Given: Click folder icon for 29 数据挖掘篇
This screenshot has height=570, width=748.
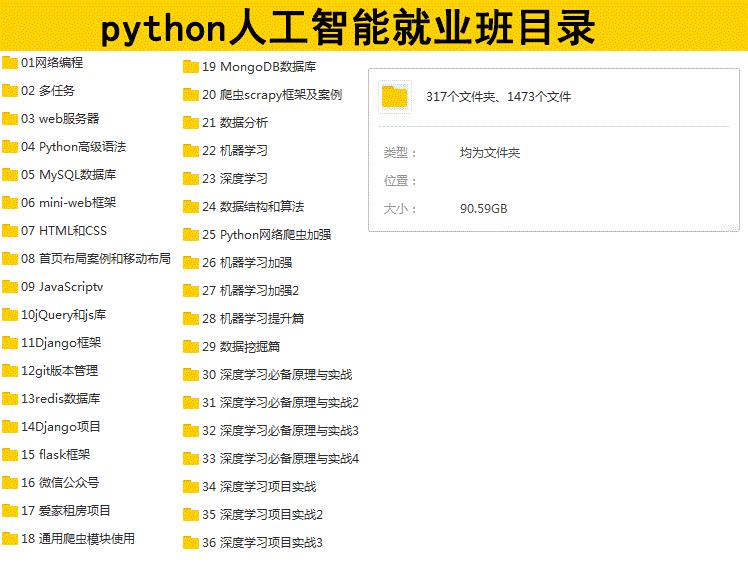Looking at the screenshot, I should [x=191, y=347].
